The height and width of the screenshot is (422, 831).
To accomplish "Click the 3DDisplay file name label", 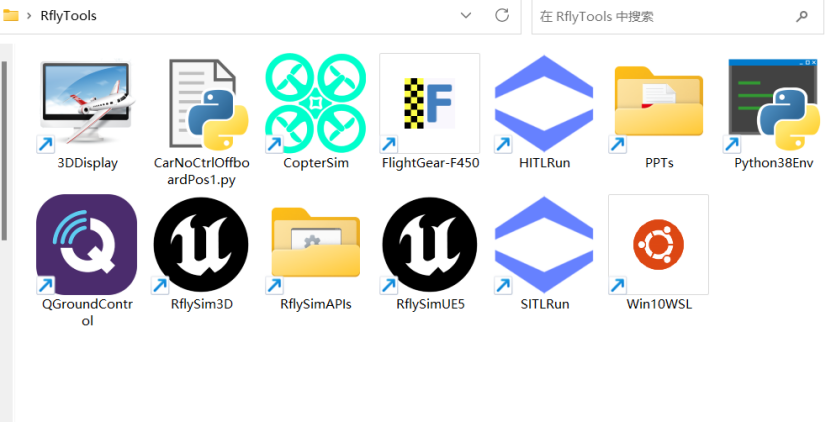I will (x=87, y=163).
